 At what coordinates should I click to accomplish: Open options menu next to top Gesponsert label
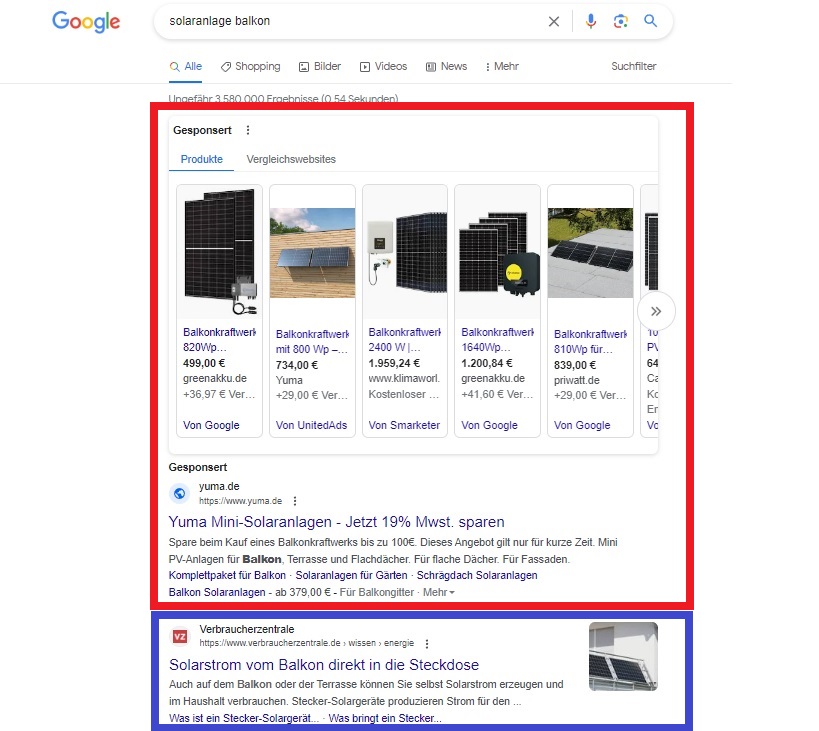click(248, 130)
